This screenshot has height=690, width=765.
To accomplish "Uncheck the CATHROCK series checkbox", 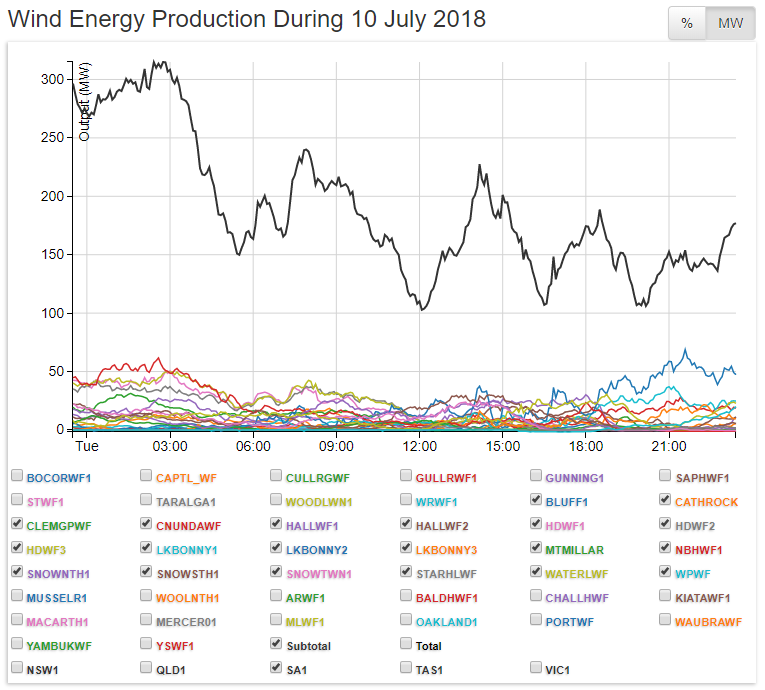I will pos(667,501).
